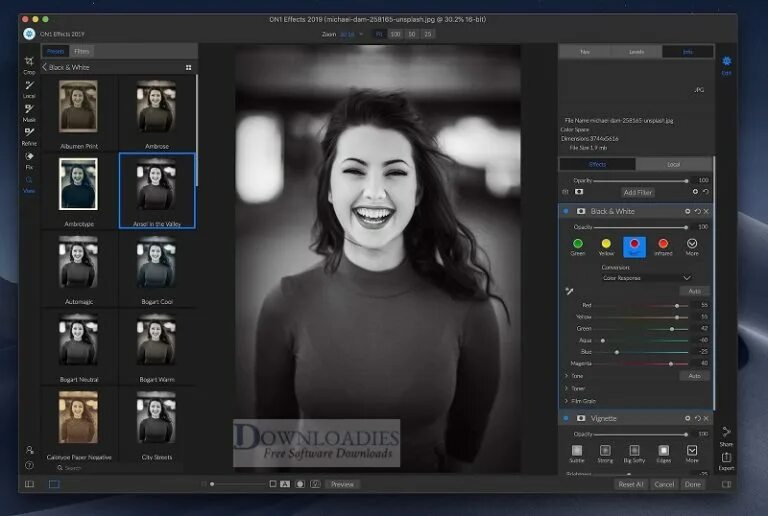Click the ON1 logo icon at top left
The width and height of the screenshot is (768, 516).
pyautogui.click(x=29, y=34)
